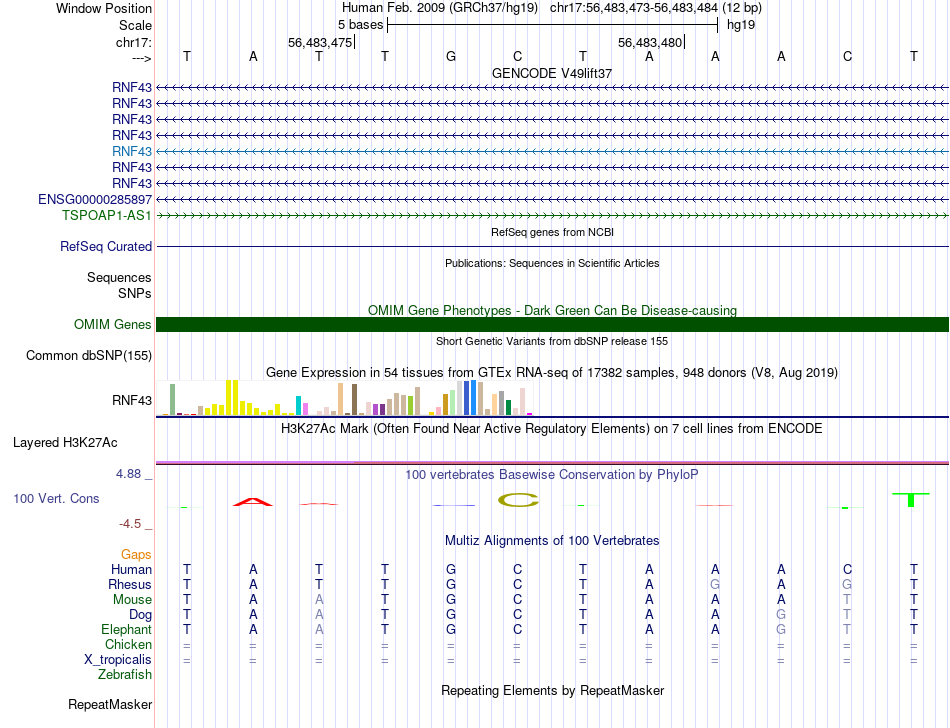Click the Sequences publications row label
950x728 pixels.
point(119,277)
